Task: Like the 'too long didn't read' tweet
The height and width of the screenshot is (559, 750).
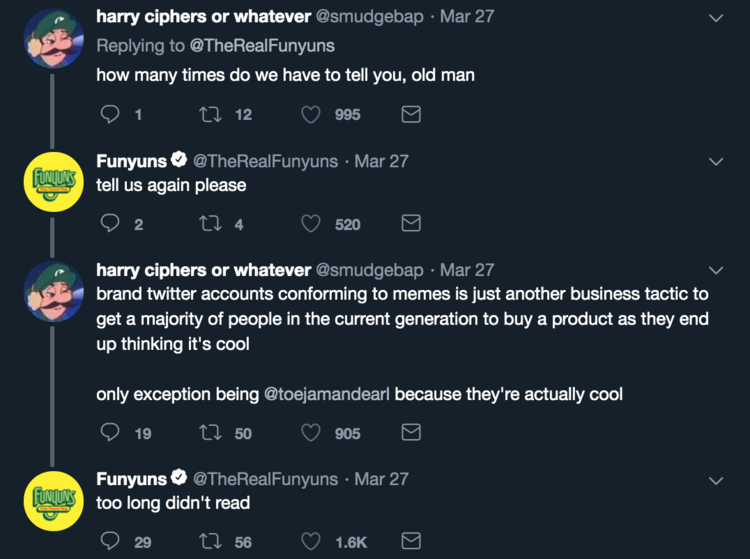Action: point(310,542)
